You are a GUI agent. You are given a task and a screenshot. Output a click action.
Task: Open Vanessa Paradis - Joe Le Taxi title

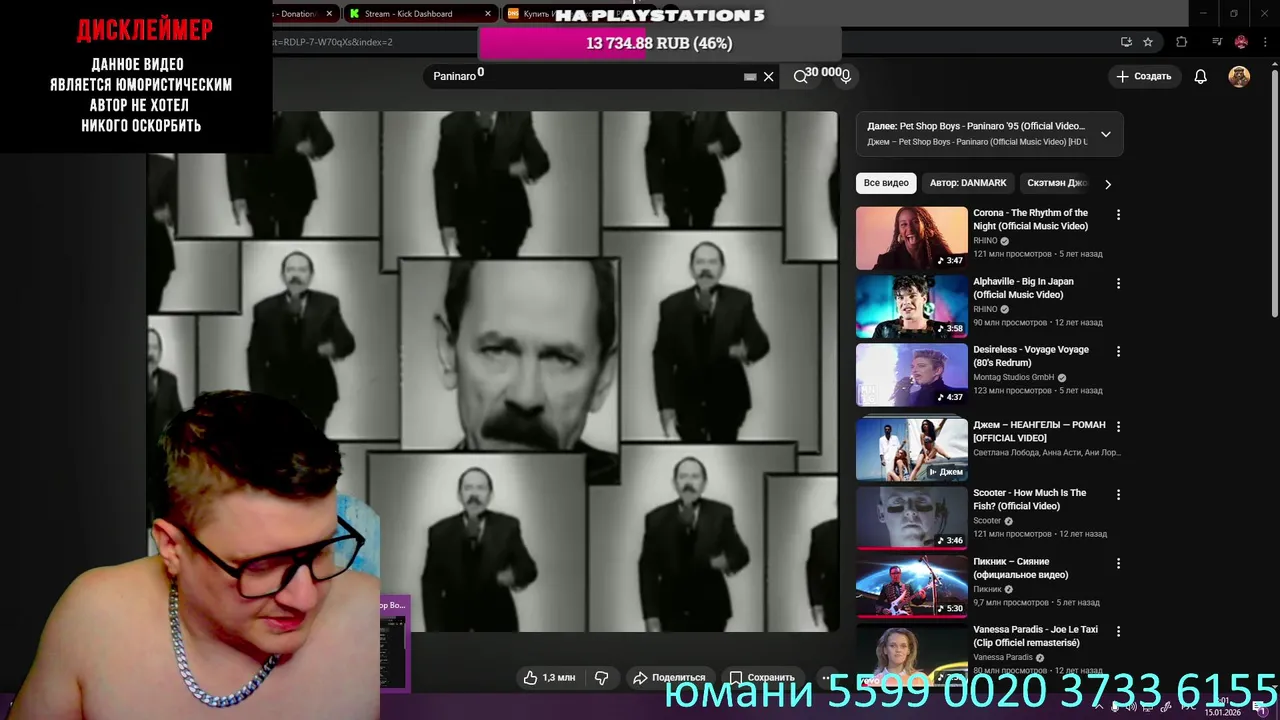point(1035,636)
